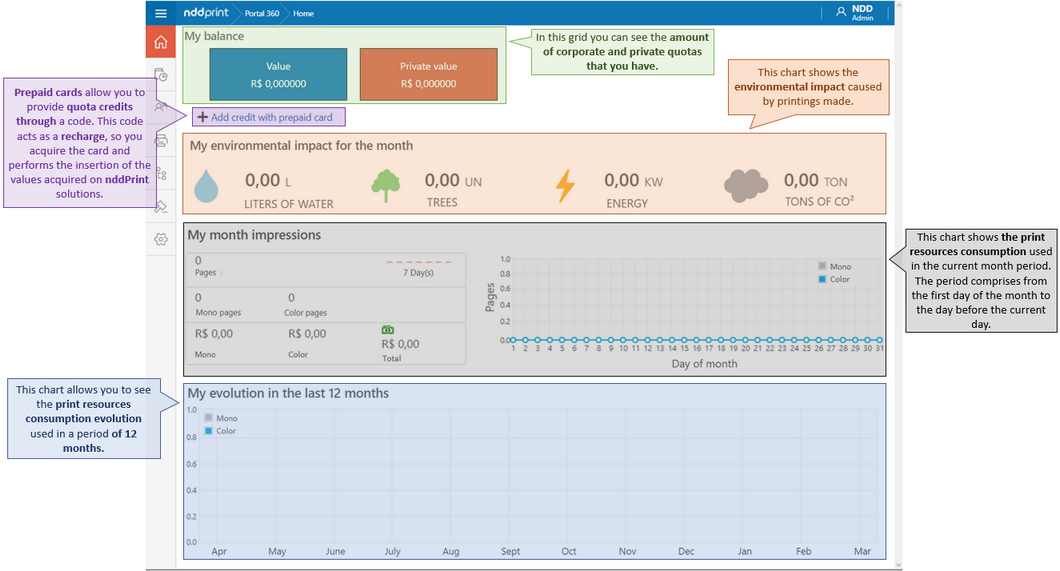Click the hierarchy tree icon in sidebar

[x=160, y=174]
